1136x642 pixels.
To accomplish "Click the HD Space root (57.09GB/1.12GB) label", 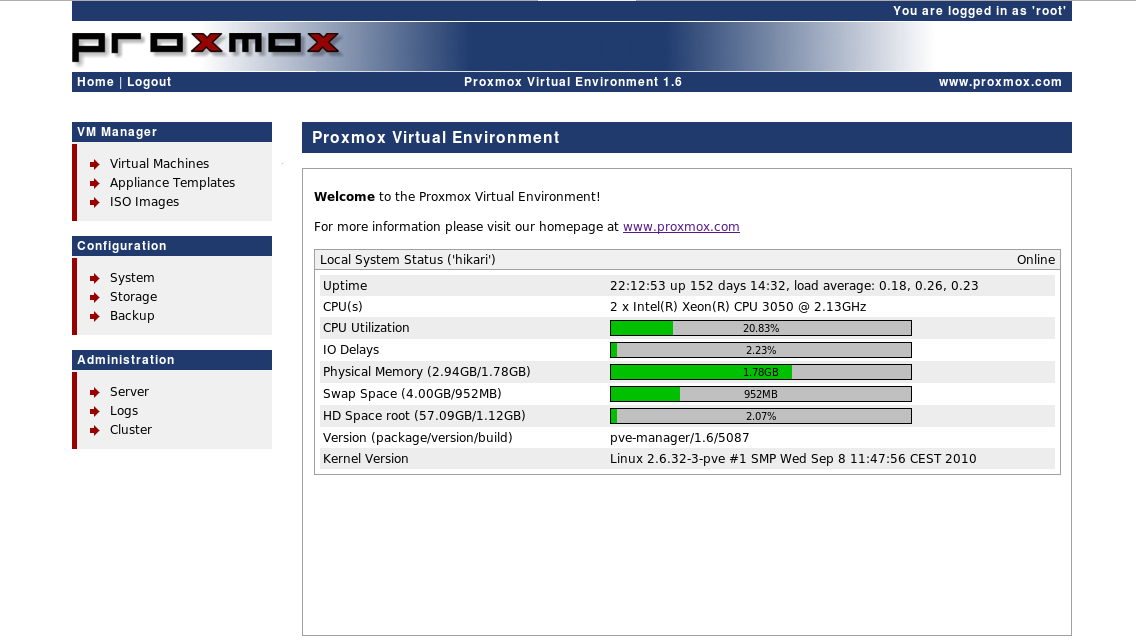I will tap(424, 416).
